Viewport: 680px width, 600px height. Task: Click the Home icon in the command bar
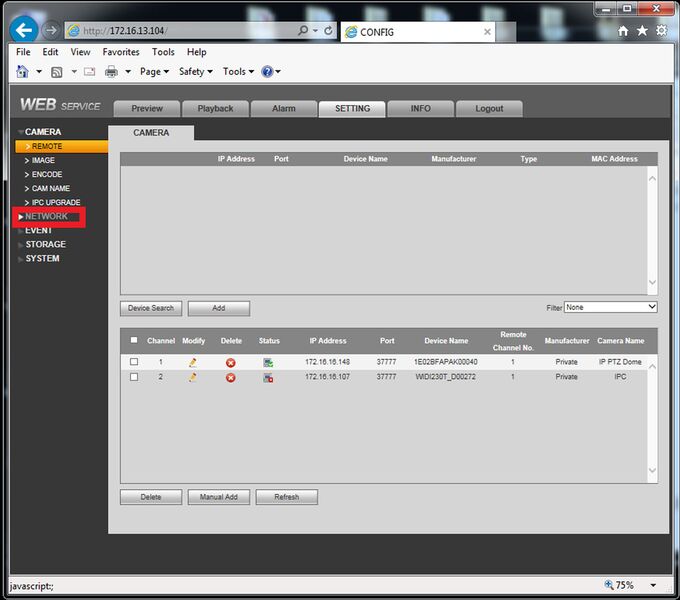click(22, 72)
